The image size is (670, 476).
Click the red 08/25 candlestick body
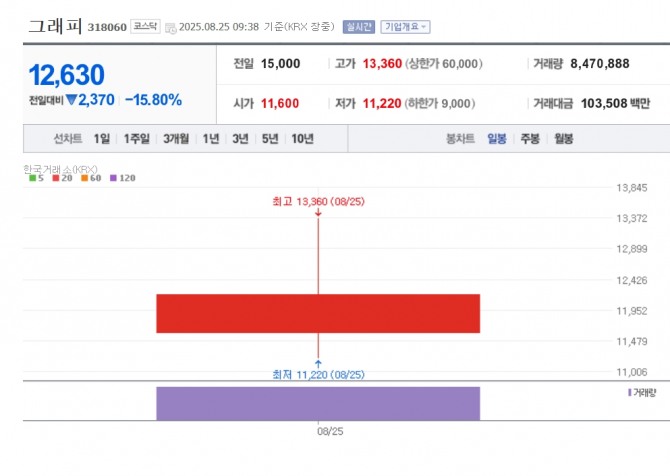[318, 313]
